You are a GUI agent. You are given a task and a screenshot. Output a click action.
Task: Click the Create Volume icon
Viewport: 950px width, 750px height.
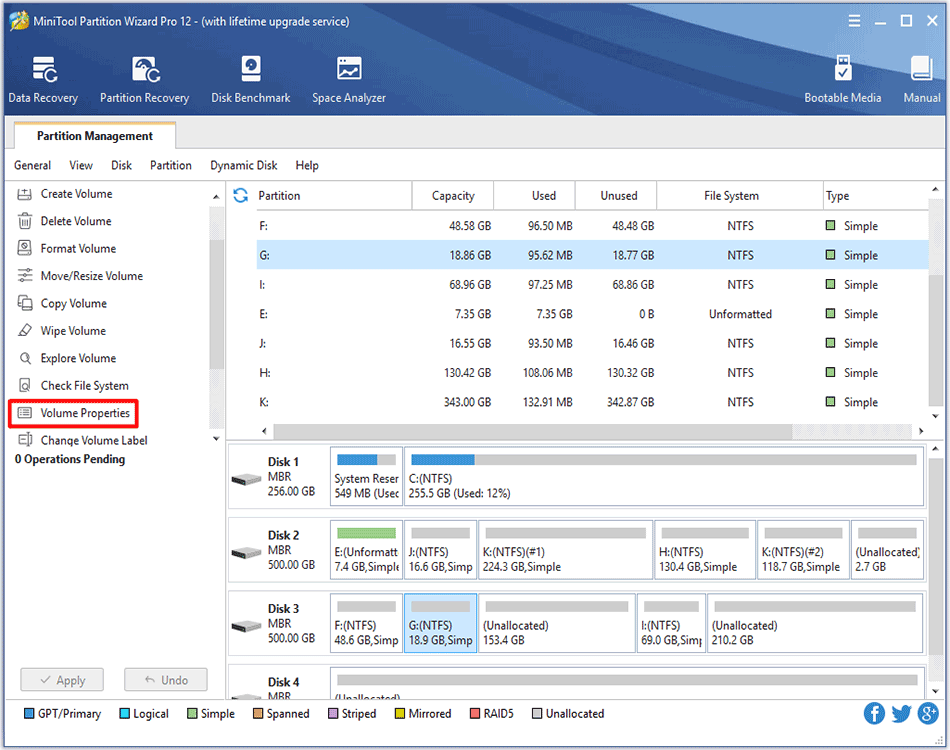25,194
